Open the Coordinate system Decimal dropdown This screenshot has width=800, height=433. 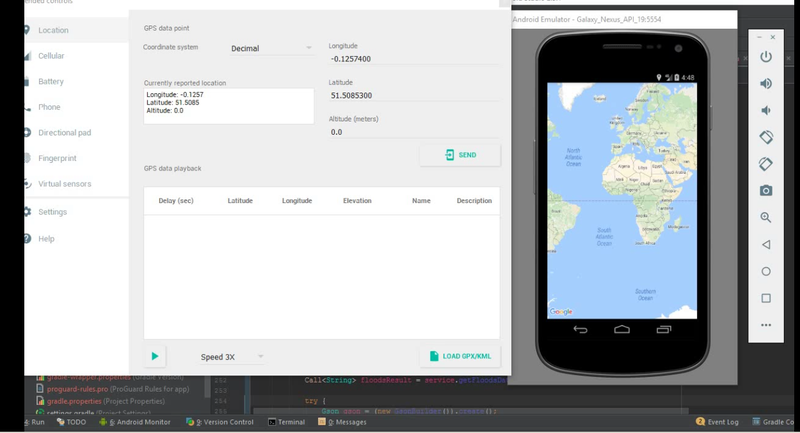pyautogui.click(x=271, y=48)
